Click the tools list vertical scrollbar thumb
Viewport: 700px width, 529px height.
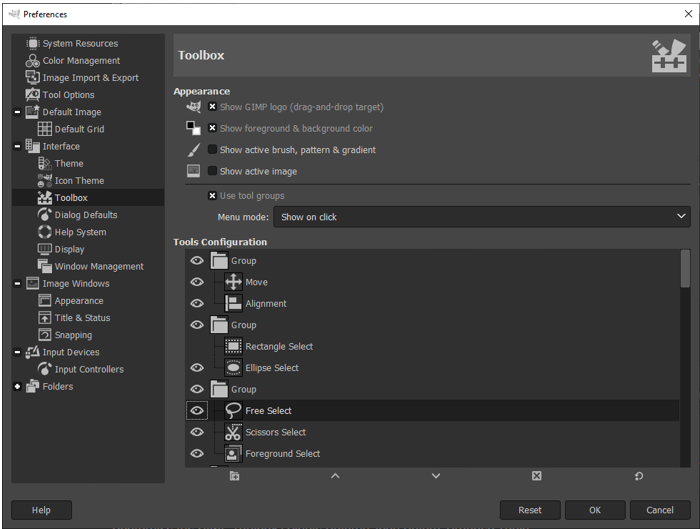[685, 269]
